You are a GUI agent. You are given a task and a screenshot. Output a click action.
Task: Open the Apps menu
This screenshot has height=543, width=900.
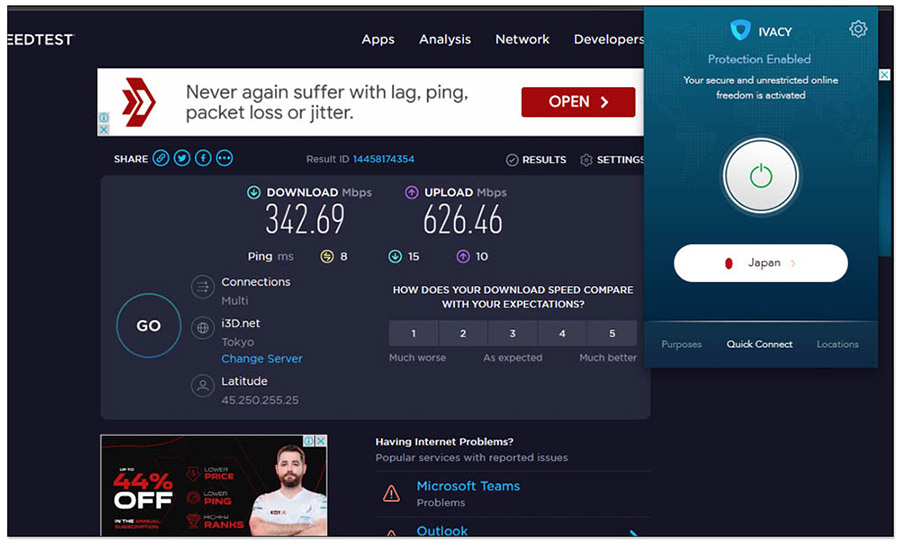378,40
